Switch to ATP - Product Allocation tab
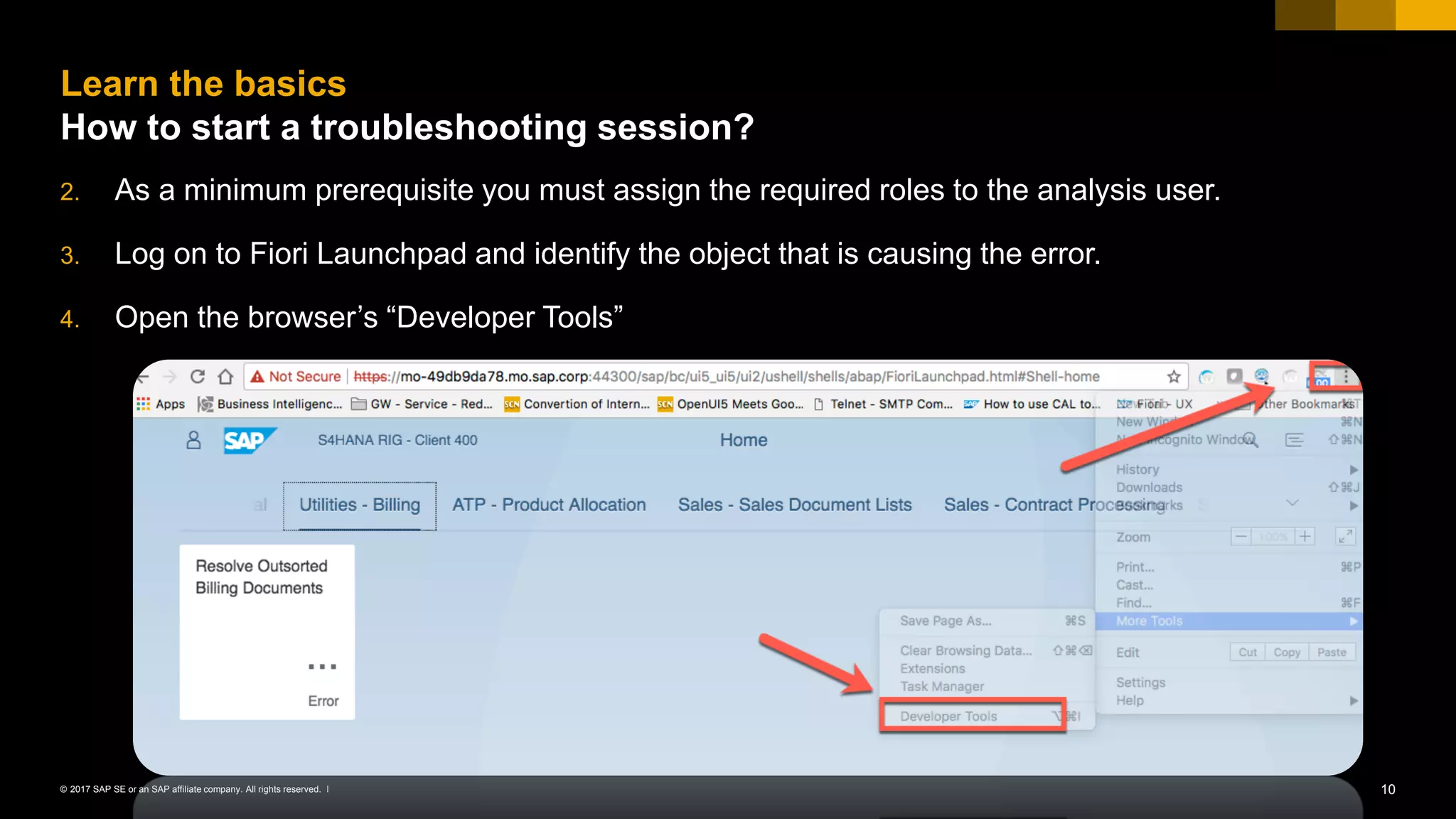The height and width of the screenshot is (819, 1456). 549,505
